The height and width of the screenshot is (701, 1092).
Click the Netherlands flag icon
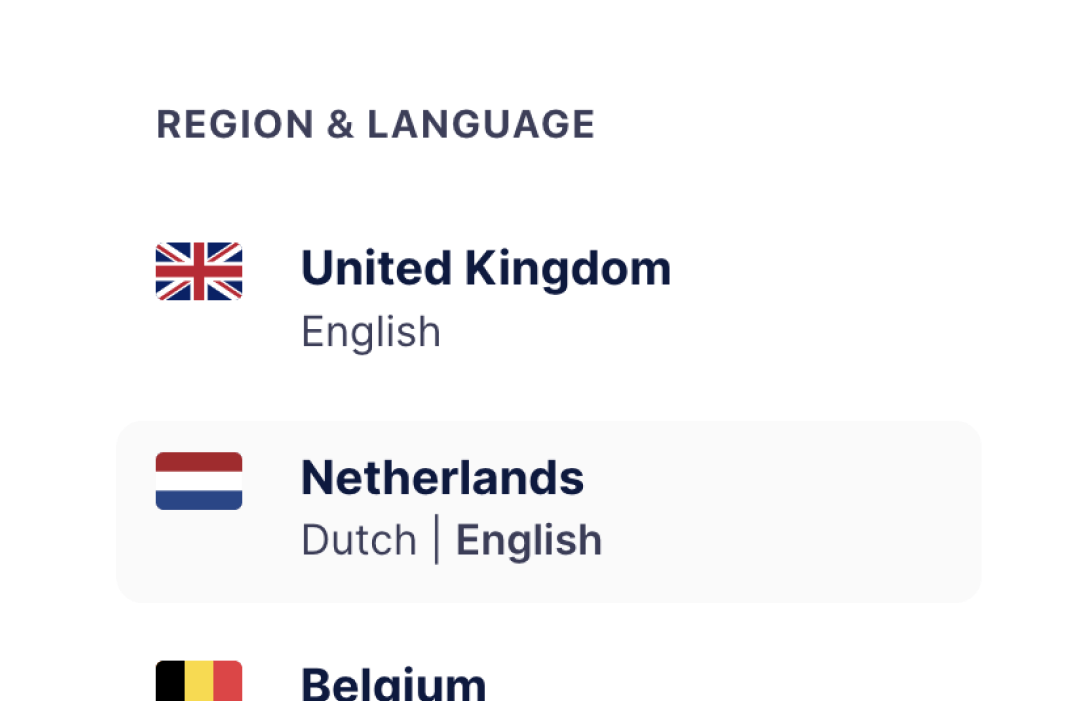coord(199,481)
